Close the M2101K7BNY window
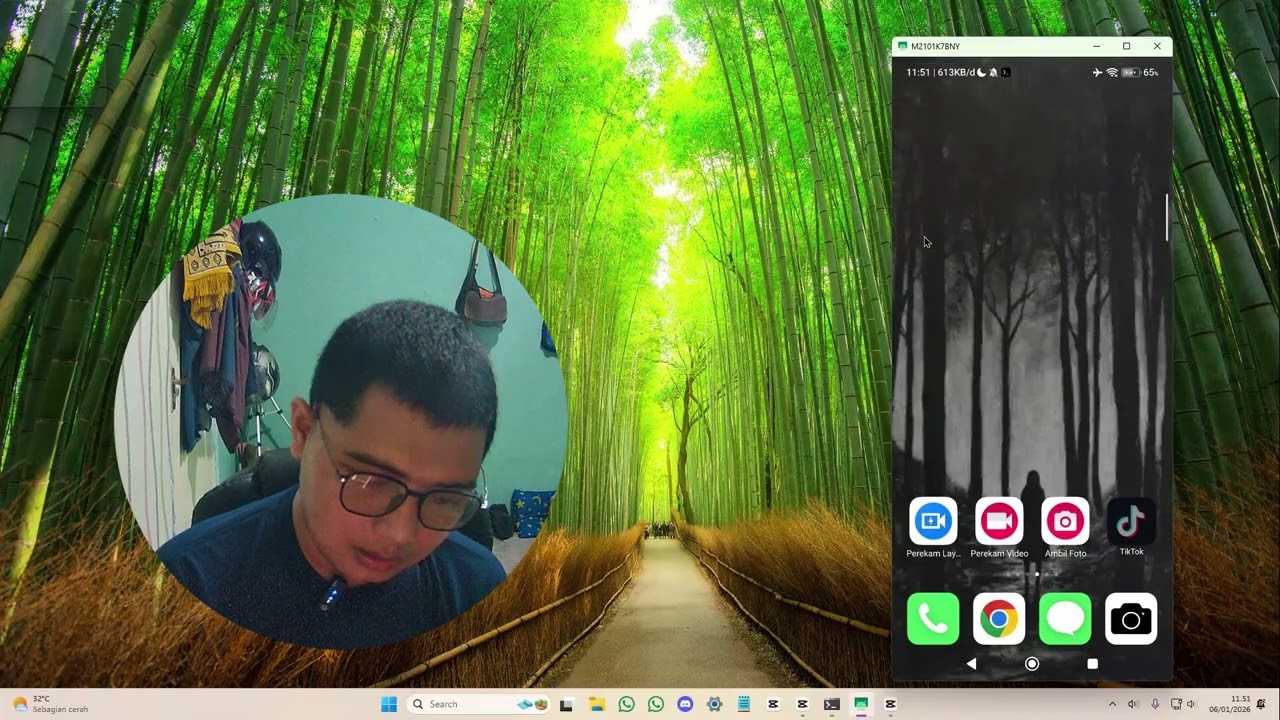The width and height of the screenshot is (1280, 720). [1157, 46]
